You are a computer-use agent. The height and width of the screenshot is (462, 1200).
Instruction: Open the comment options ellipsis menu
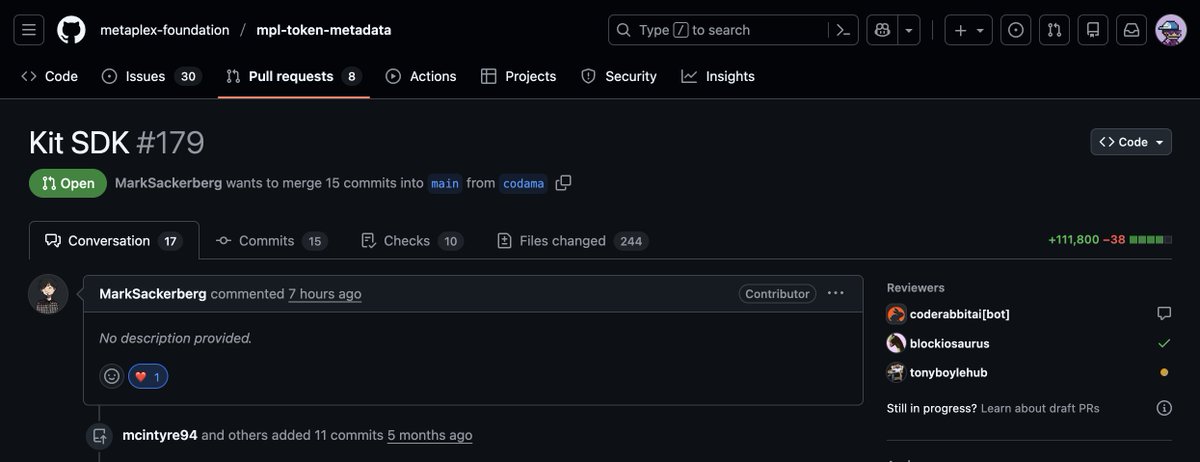(836, 293)
